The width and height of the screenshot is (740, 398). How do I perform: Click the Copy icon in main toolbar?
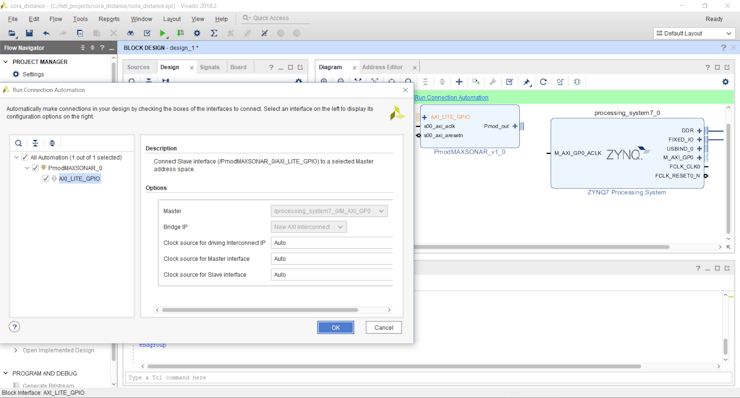[80, 33]
